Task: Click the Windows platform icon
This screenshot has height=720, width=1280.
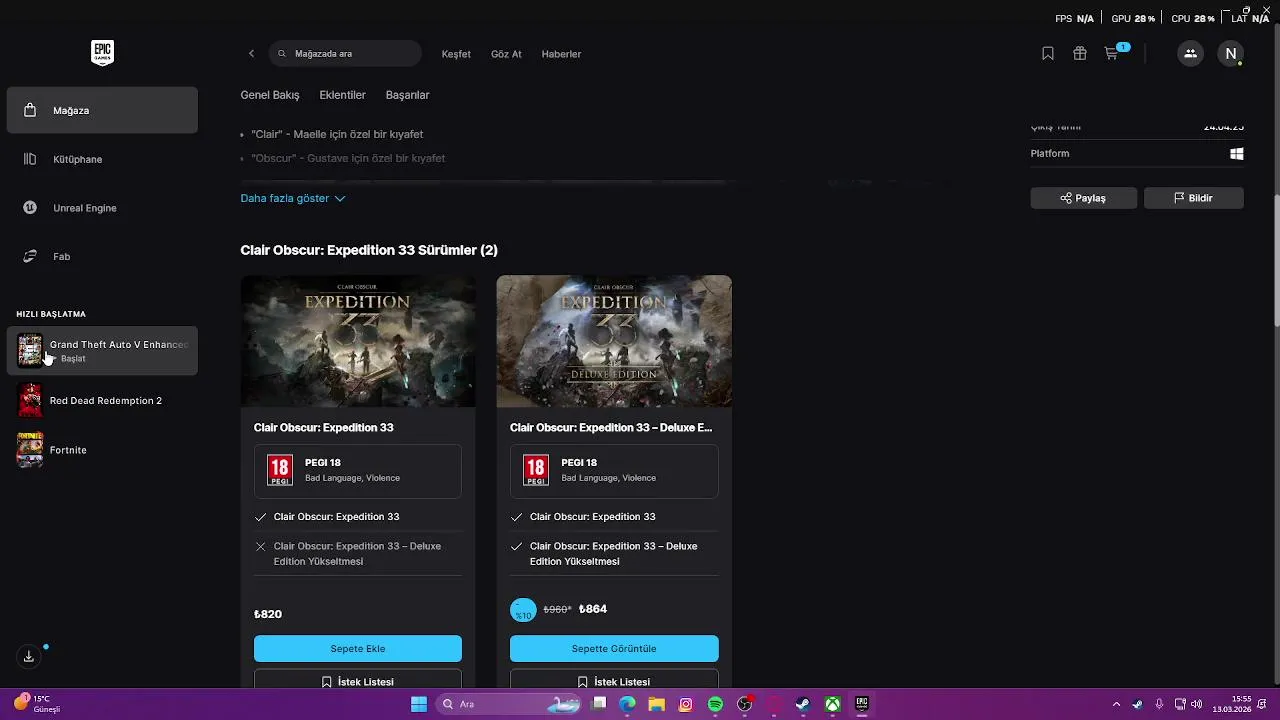Action: click(1236, 154)
